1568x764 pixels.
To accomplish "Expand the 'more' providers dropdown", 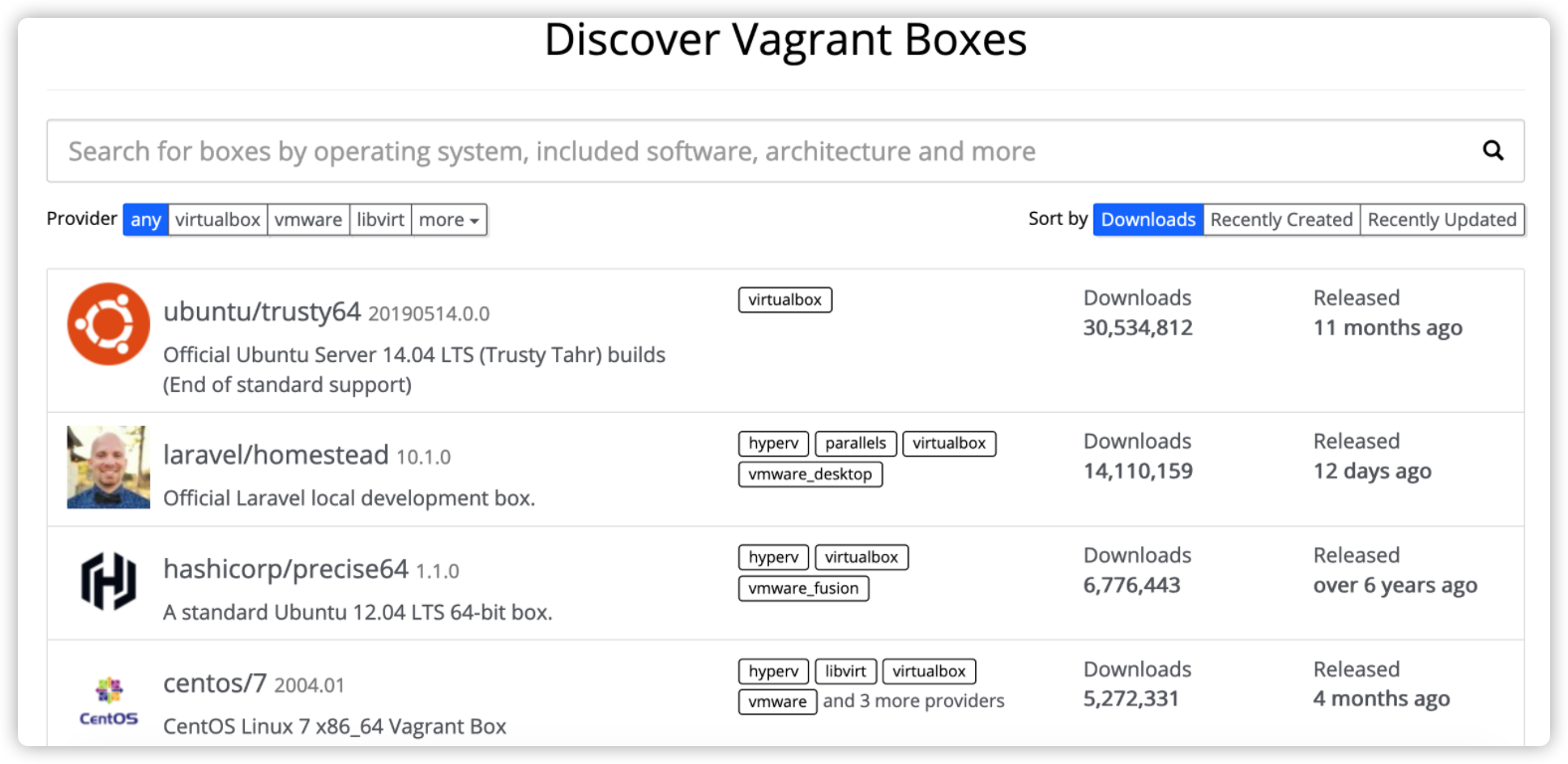I will pos(449,220).
